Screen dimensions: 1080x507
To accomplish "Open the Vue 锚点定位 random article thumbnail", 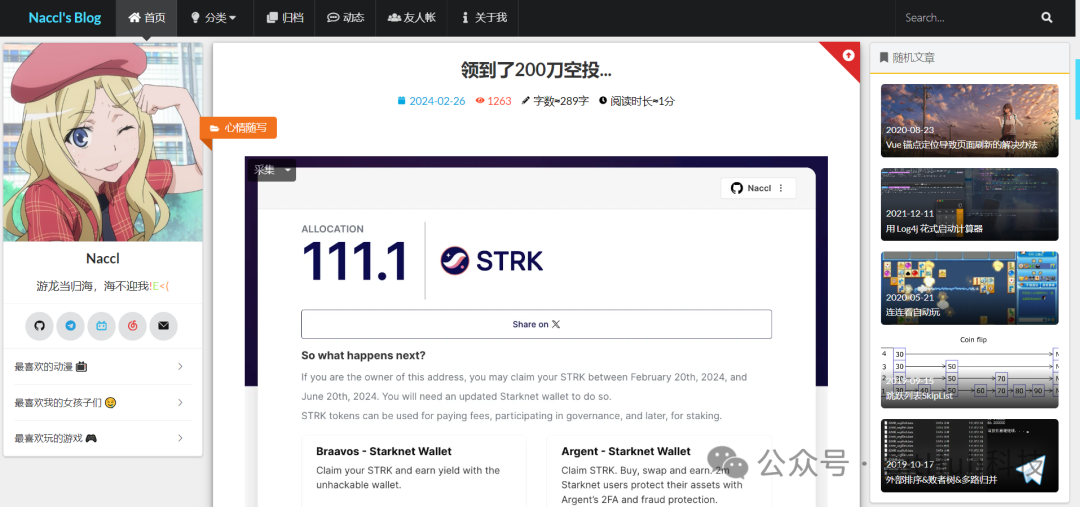I will pyautogui.click(x=969, y=121).
